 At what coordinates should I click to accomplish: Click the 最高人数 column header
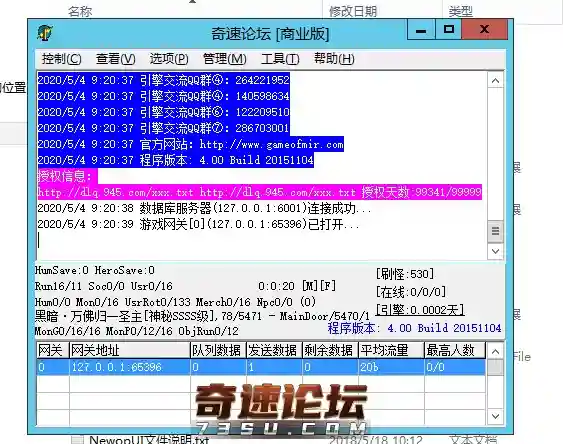click(455, 350)
